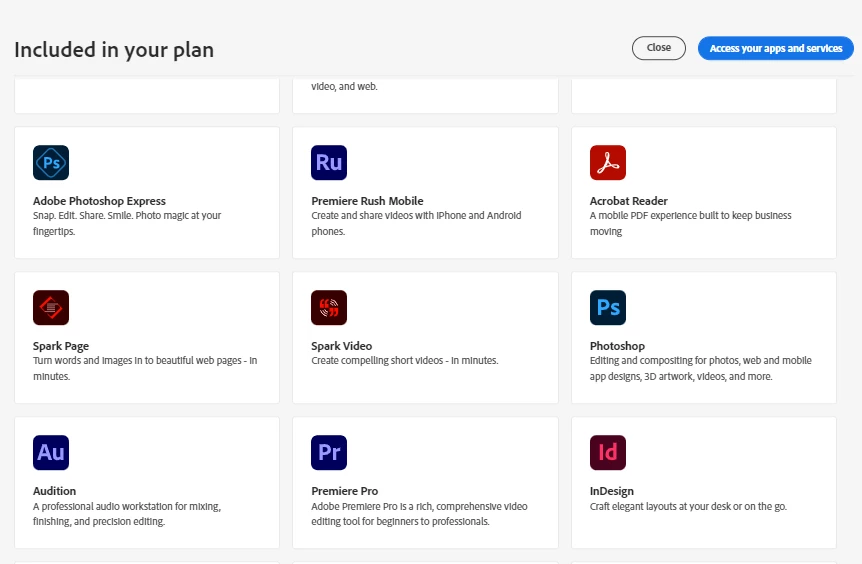Select the InDesign title text
Viewport: 862px width, 564px height.
coord(611,491)
